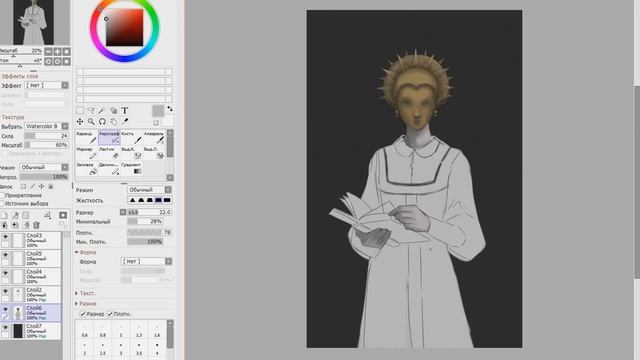Collapse the Форма section triangle

tap(77, 253)
